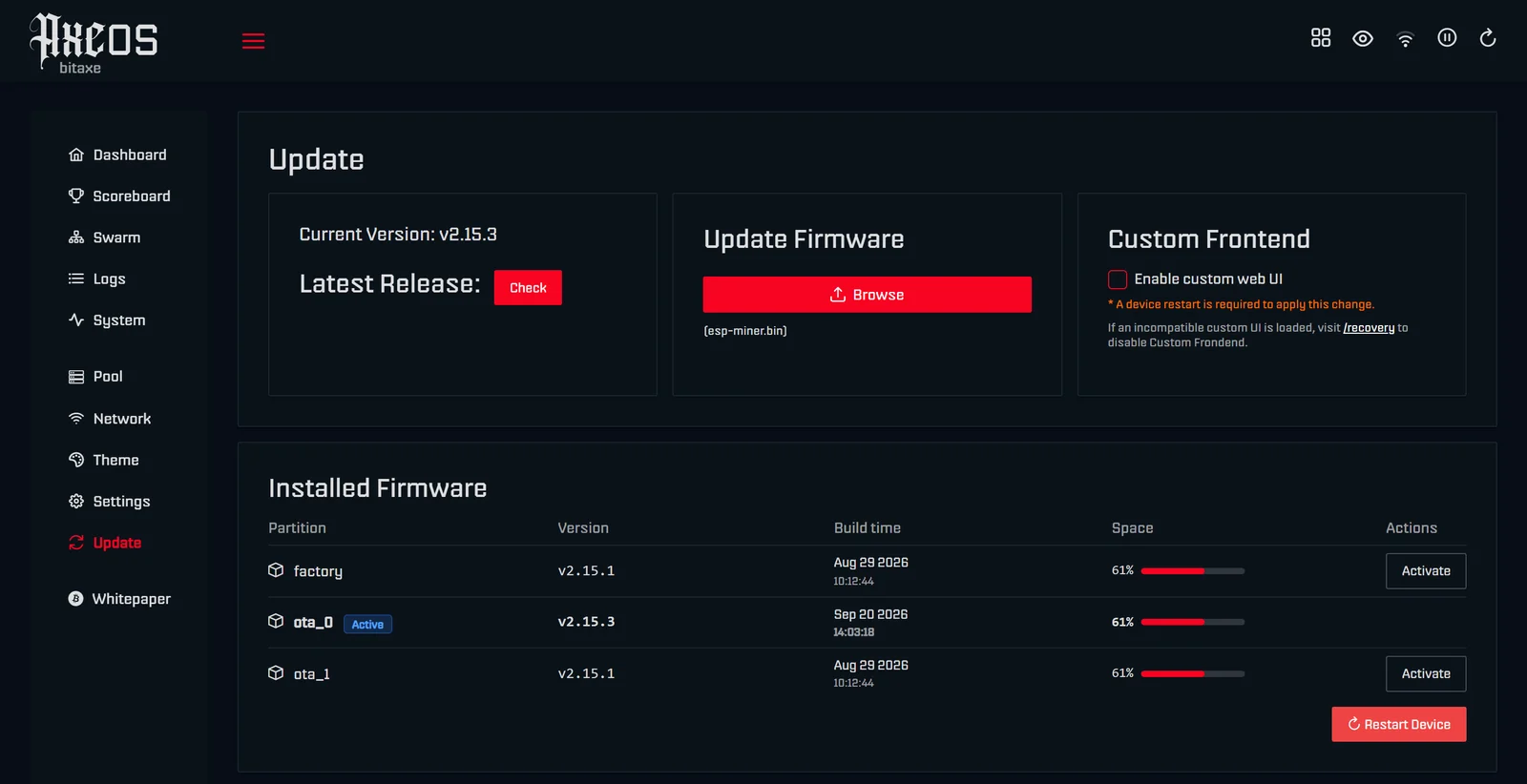This screenshot has width=1527, height=784.
Task: Activate the factory partition
Action: [x=1426, y=571]
